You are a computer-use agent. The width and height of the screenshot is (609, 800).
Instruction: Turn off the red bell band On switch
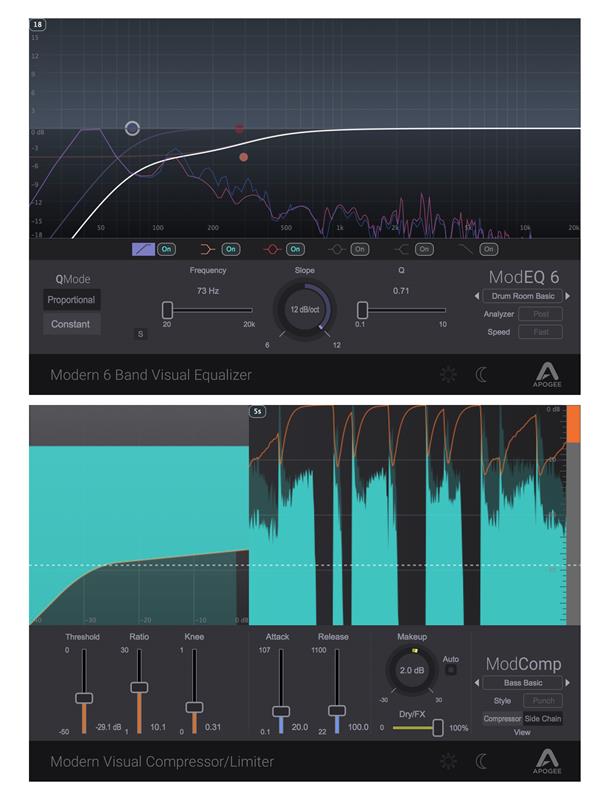295,249
